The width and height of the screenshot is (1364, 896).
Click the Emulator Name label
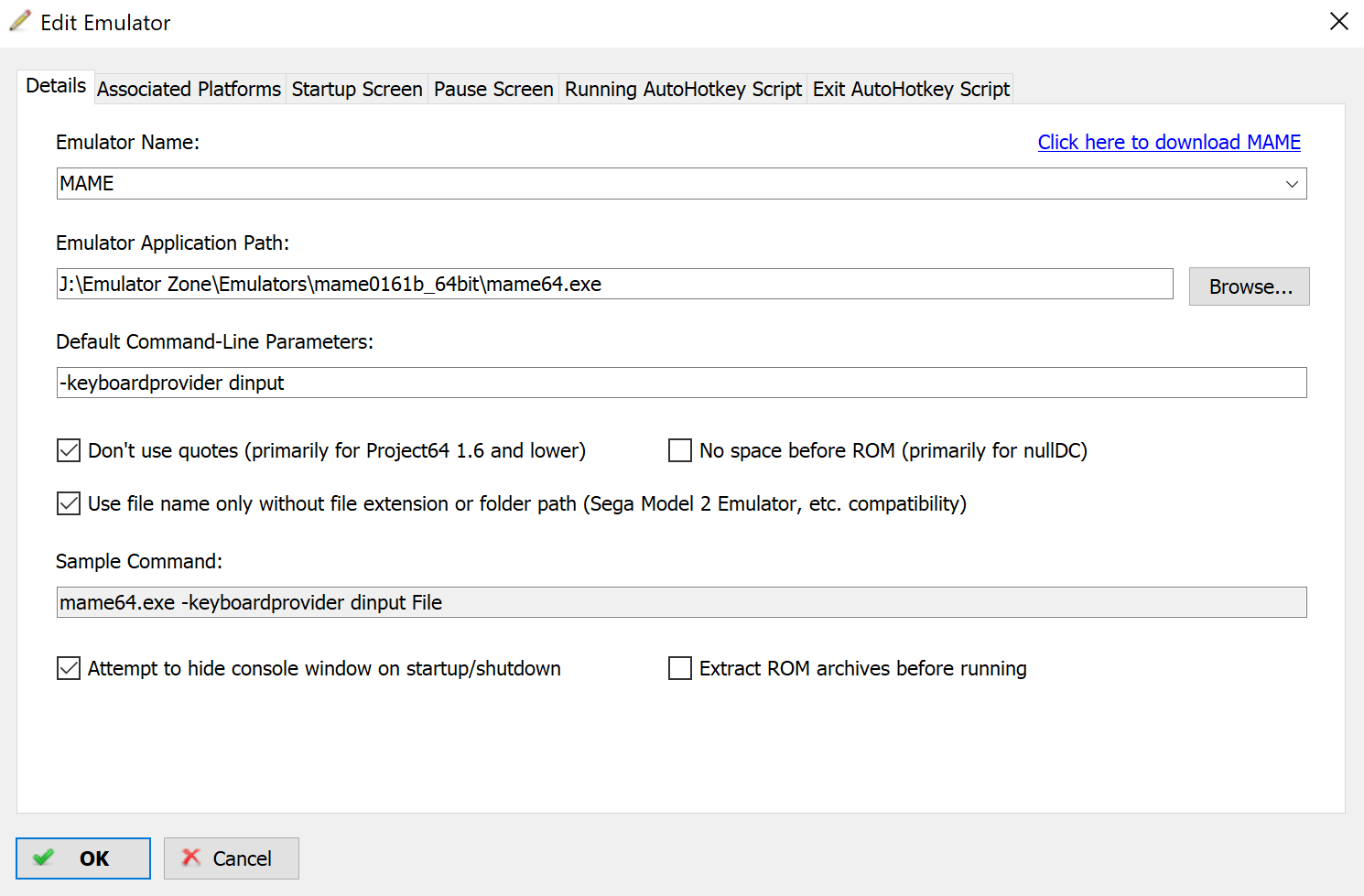click(127, 142)
